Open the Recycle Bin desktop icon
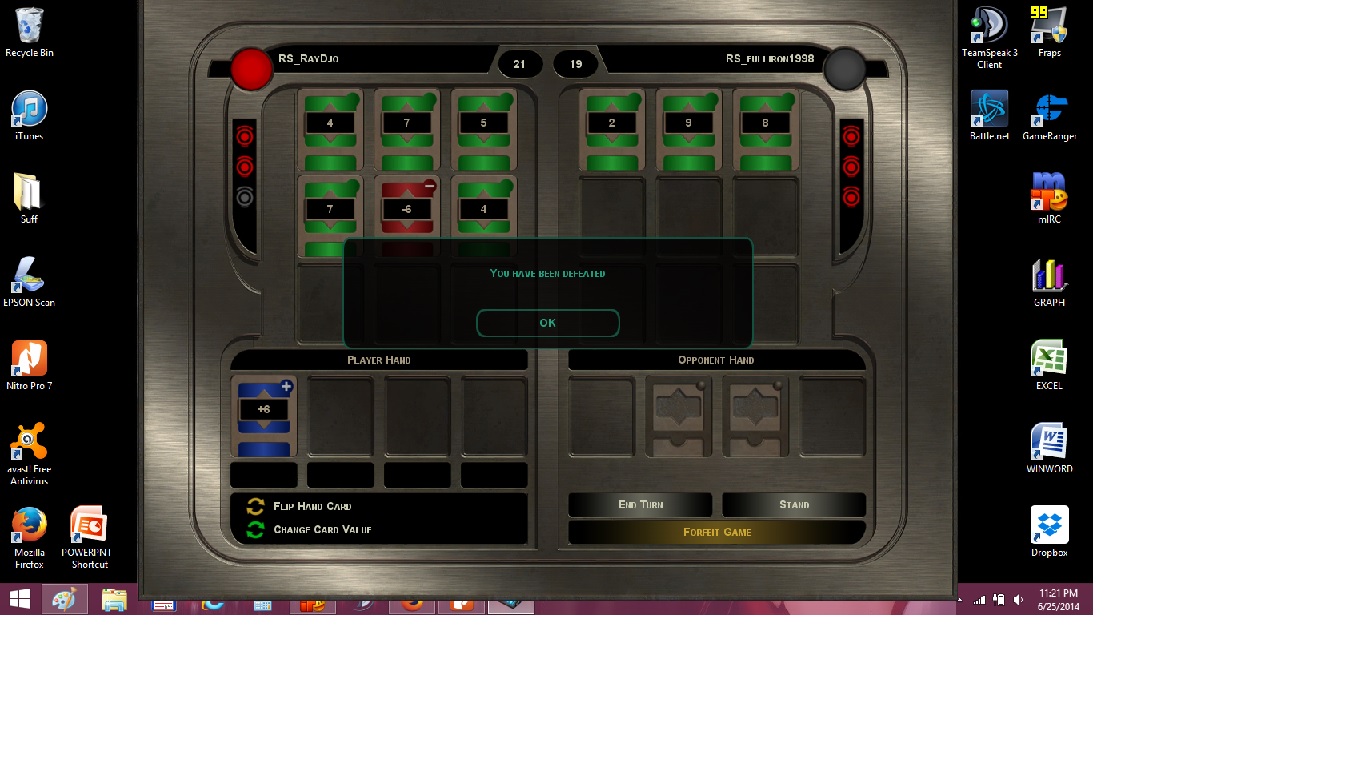 pos(30,31)
